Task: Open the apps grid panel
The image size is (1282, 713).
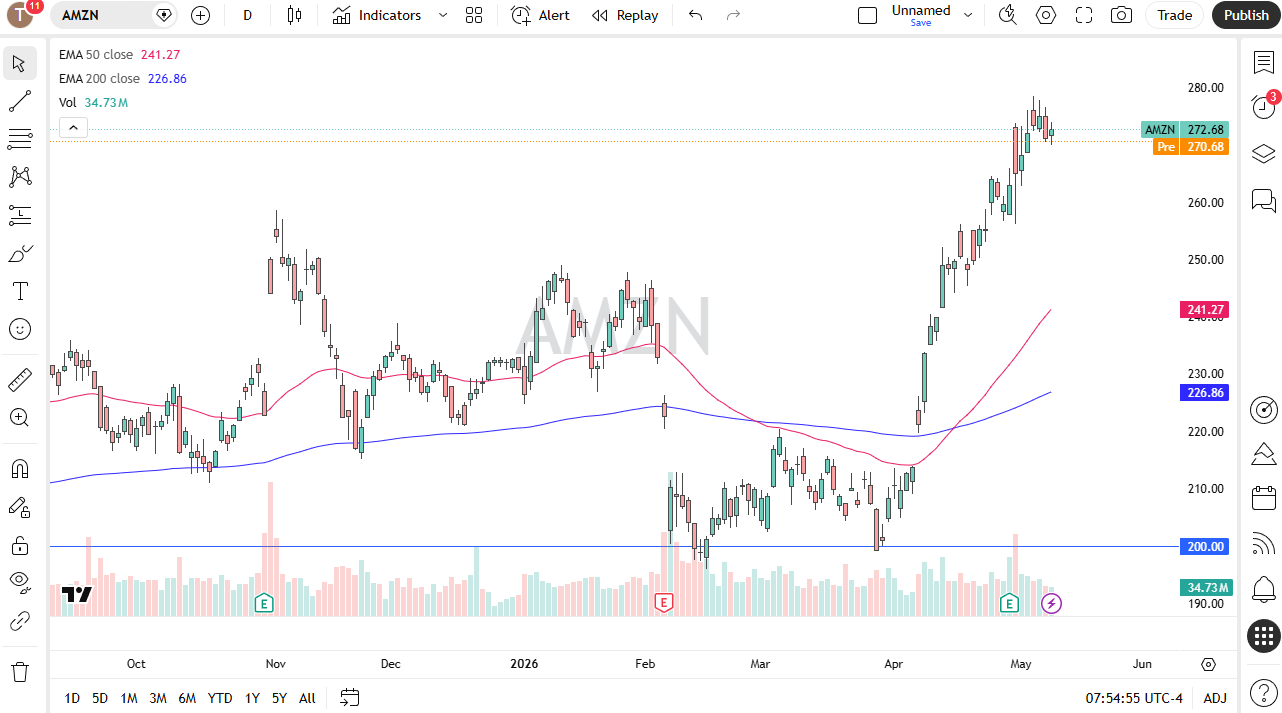Action: [1263, 635]
